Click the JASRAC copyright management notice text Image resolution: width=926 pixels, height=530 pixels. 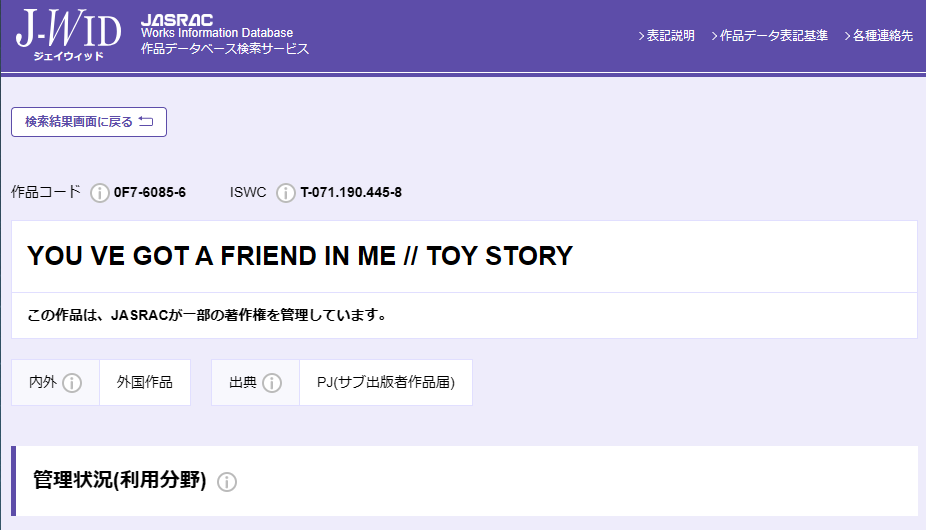207,316
